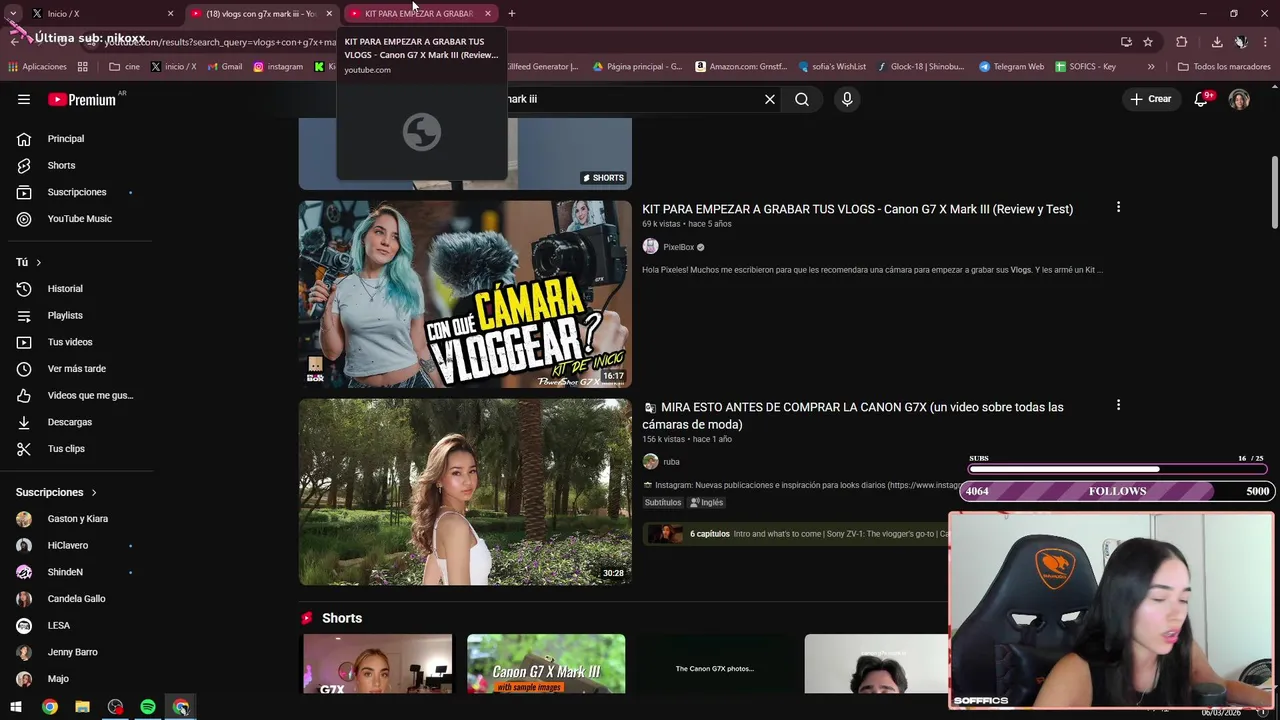Expand the Tú section chevron
Viewport: 1280px width, 720px height.
[38, 262]
